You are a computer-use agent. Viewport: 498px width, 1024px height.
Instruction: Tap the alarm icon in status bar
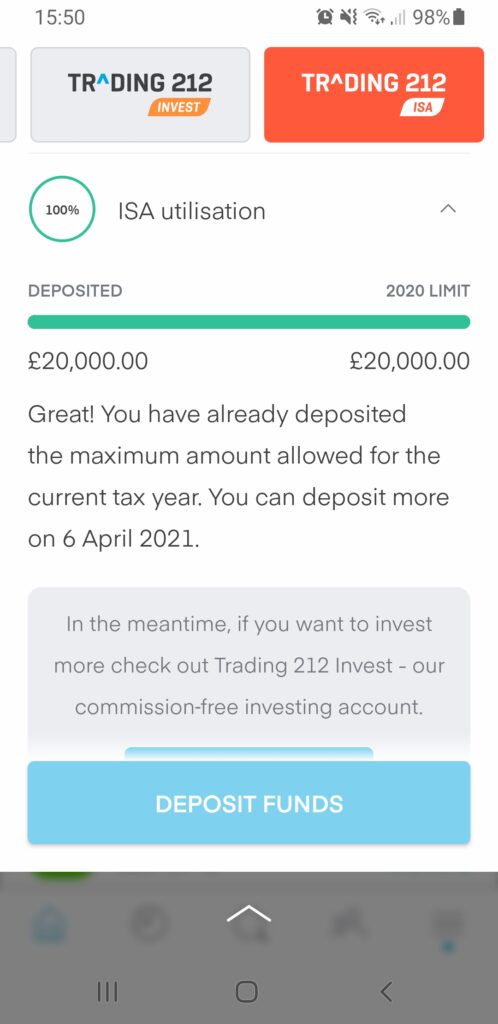[x=324, y=18]
